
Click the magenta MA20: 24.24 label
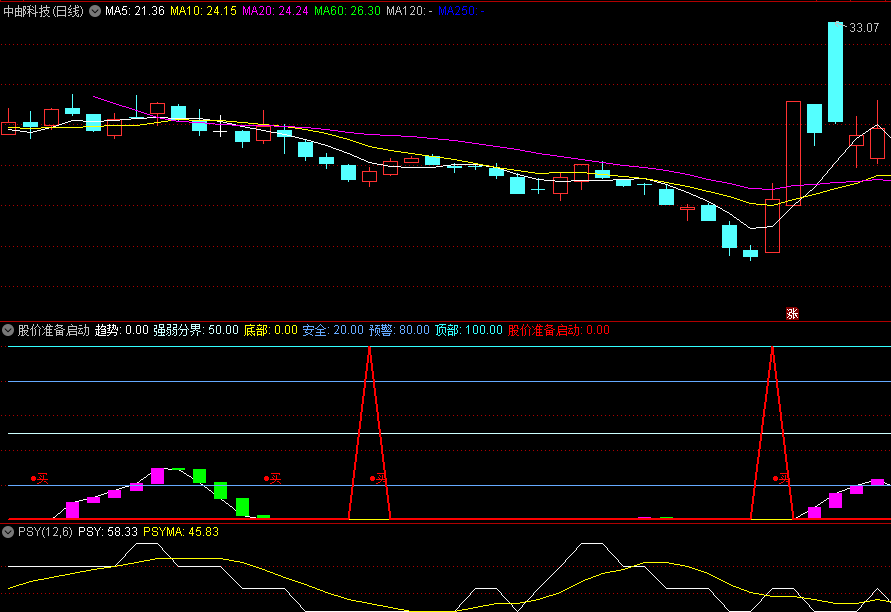[x=276, y=11]
